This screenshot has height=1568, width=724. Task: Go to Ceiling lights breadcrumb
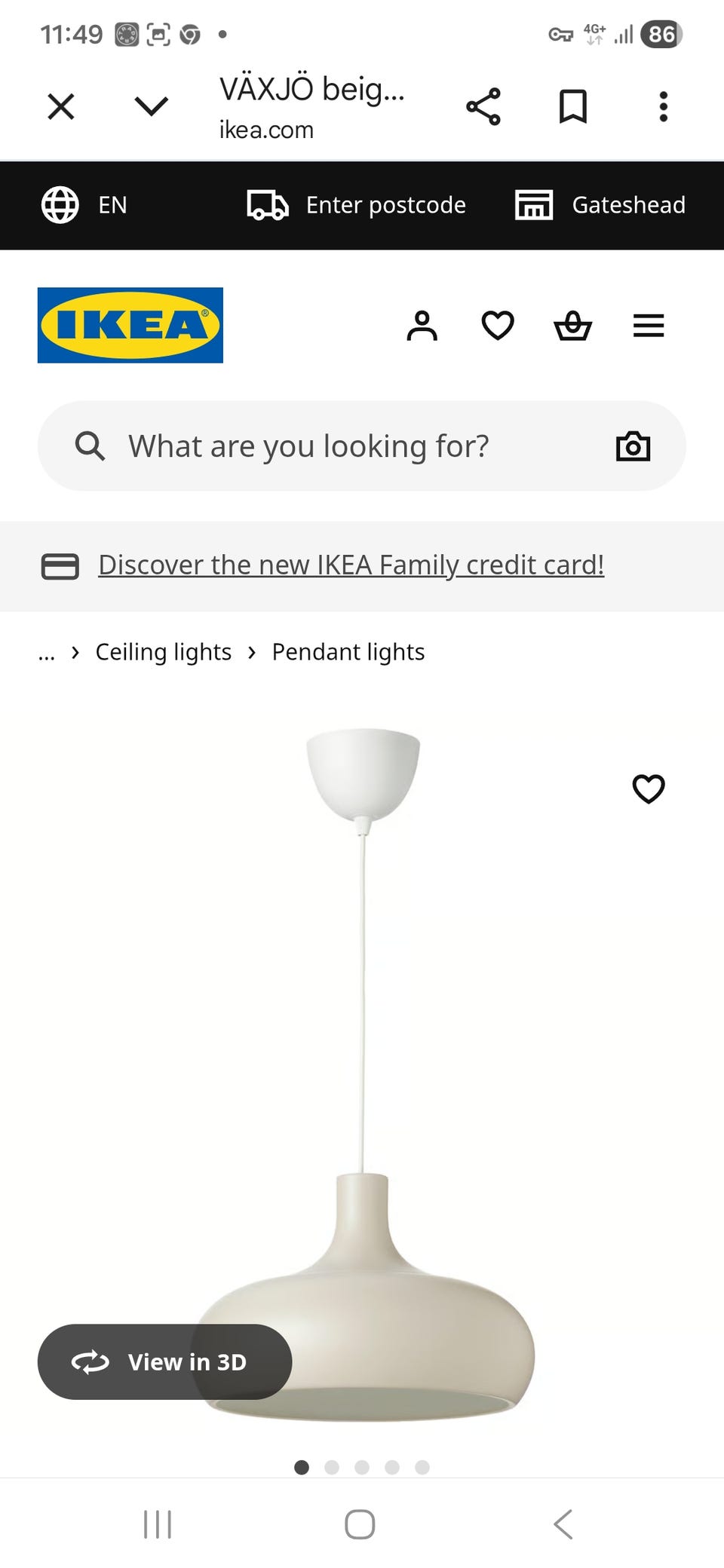click(163, 652)
